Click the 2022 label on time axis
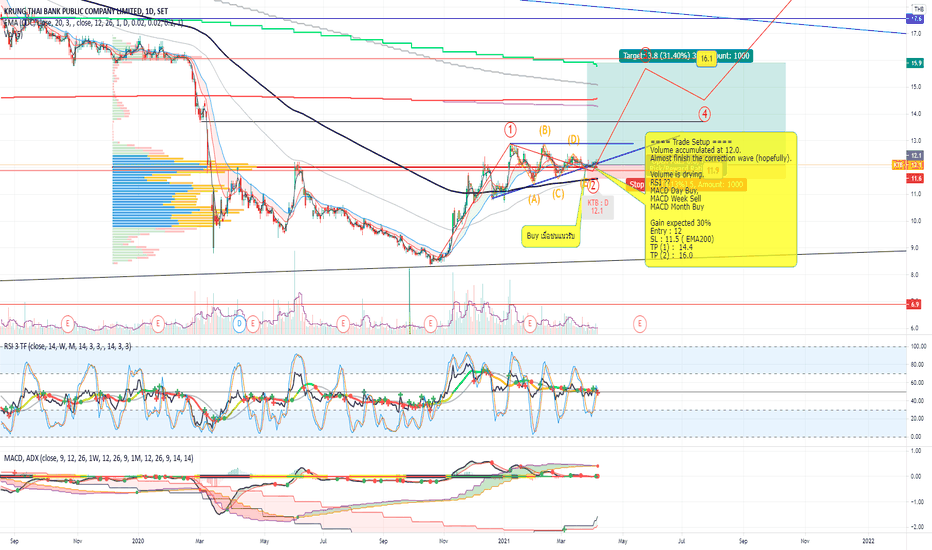Image resolution: width=932 pixels, height=550 pixels. click(868, 540)
